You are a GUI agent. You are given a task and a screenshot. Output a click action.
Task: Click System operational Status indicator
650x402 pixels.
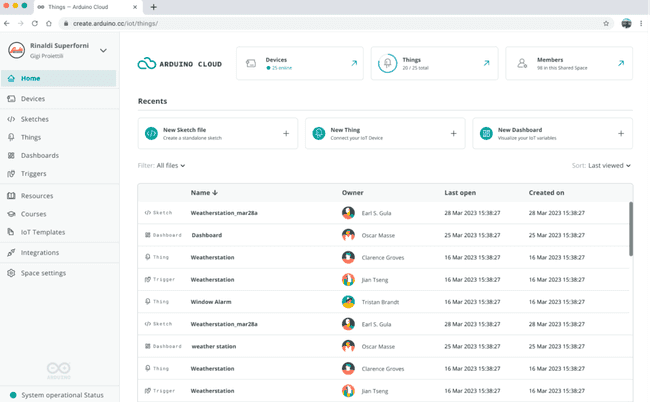coord(62,395)
